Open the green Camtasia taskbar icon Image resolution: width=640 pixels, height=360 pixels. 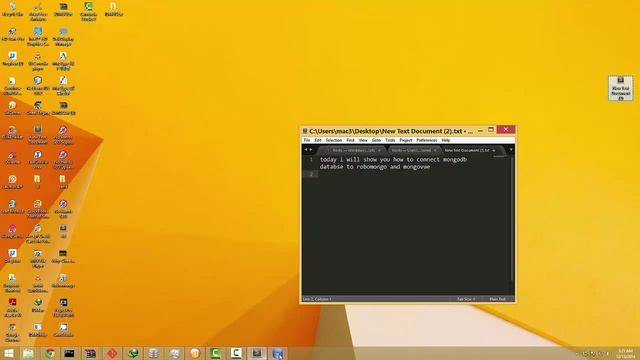click(216, 353)
